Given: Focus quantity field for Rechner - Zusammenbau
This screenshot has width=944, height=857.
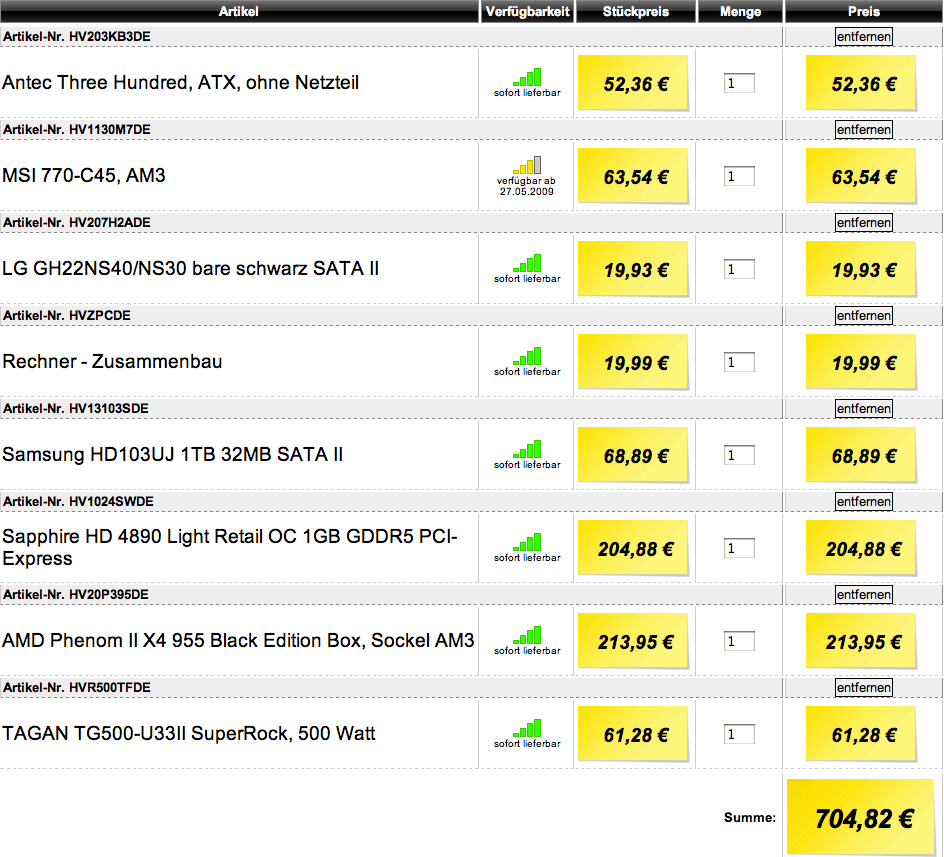Looking at the screenshot, I should pos(739,362).
